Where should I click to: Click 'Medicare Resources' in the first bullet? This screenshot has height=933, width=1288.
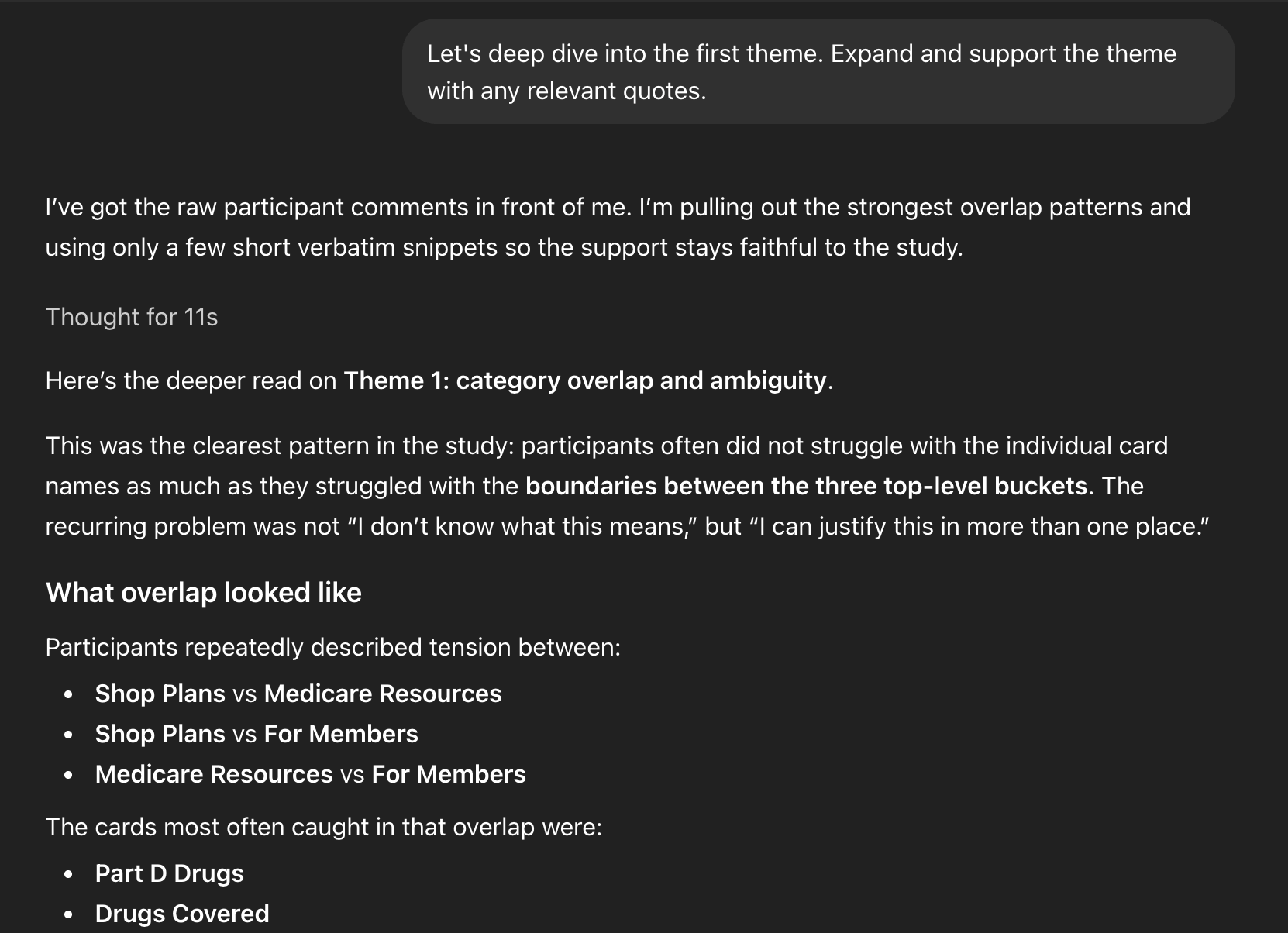click(383, 694)
